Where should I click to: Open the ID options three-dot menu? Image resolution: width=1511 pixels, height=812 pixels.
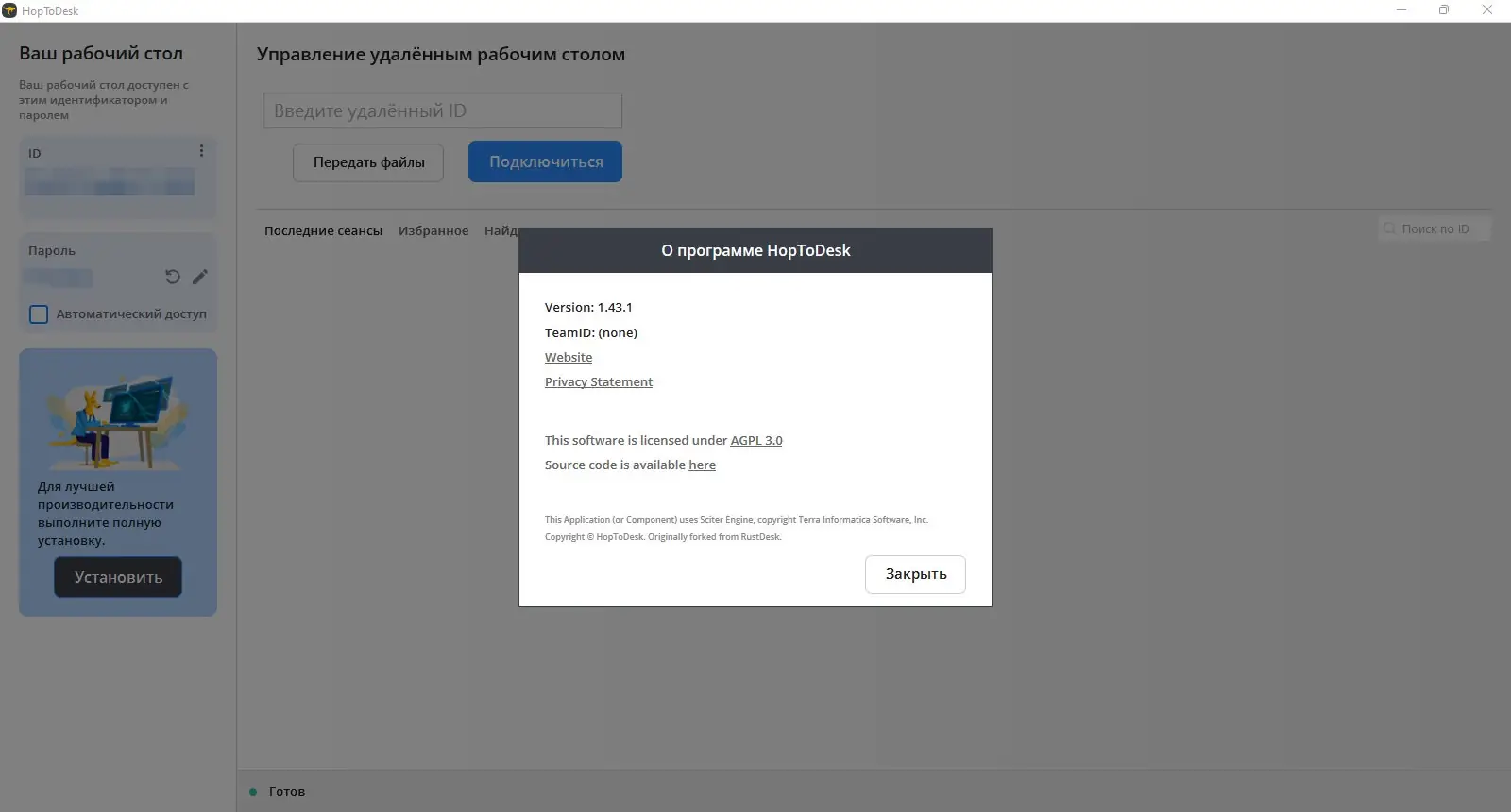tap(201, 151)
